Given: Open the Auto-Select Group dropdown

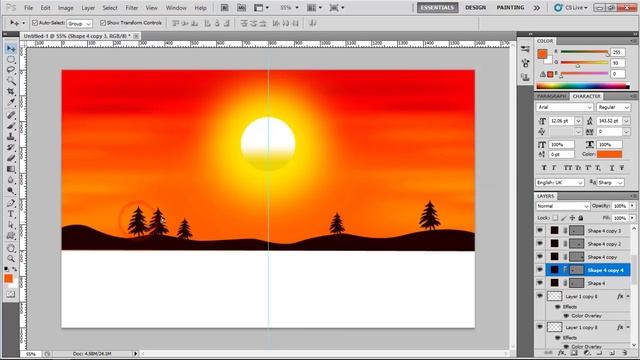Looking at the screenshot, I should (x=79, y=24).
